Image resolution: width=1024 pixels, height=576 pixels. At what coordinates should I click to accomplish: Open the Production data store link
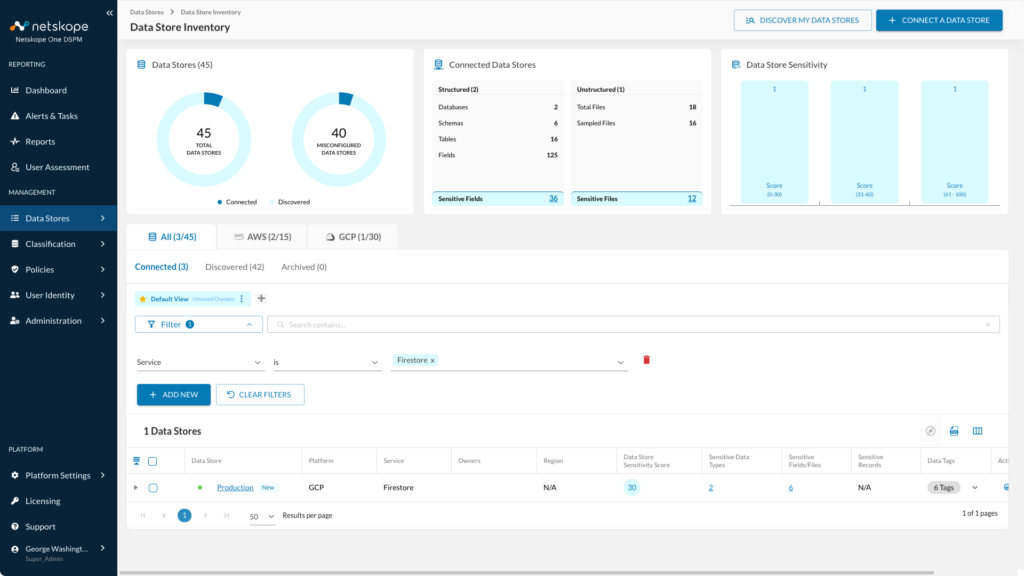235,488
